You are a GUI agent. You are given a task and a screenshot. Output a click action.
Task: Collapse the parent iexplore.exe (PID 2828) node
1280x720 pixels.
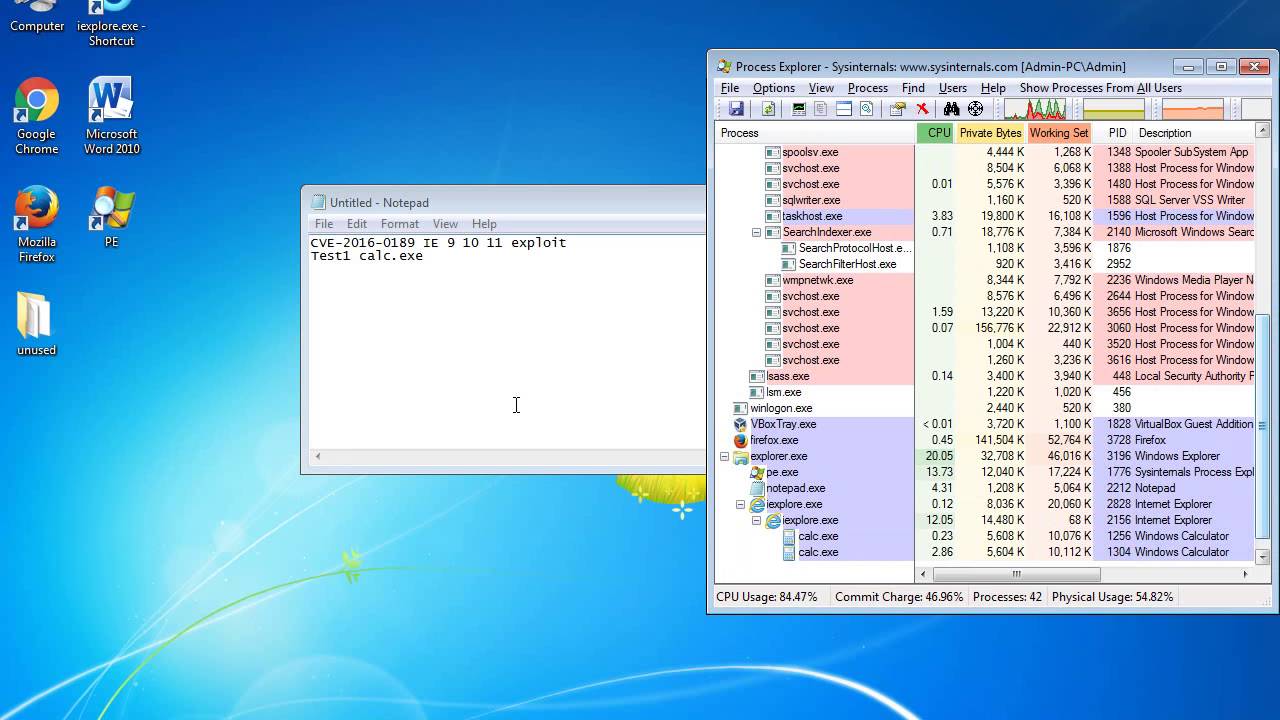(741, 504)
